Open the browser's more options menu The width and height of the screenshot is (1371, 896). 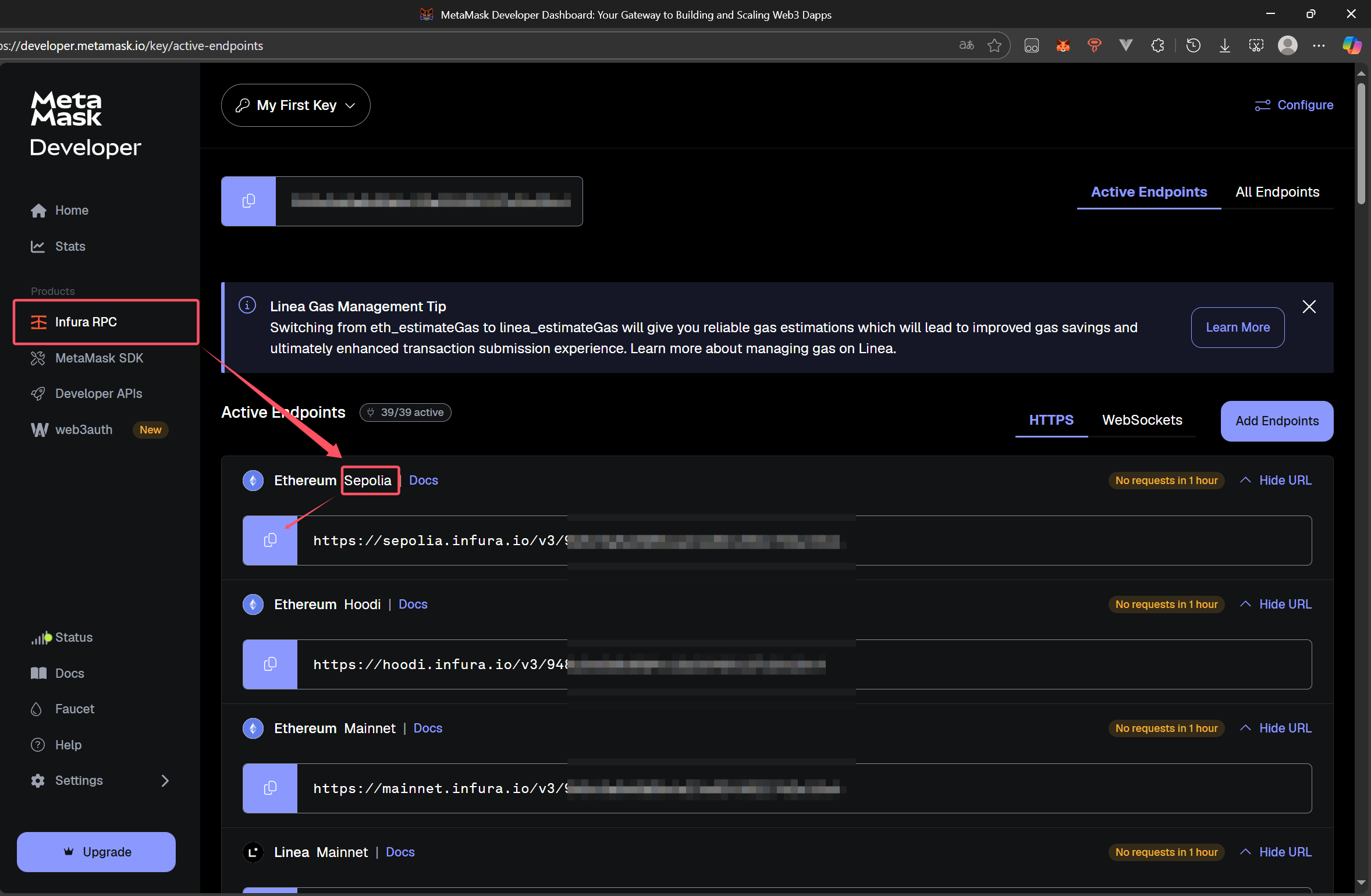point(1319,45)
